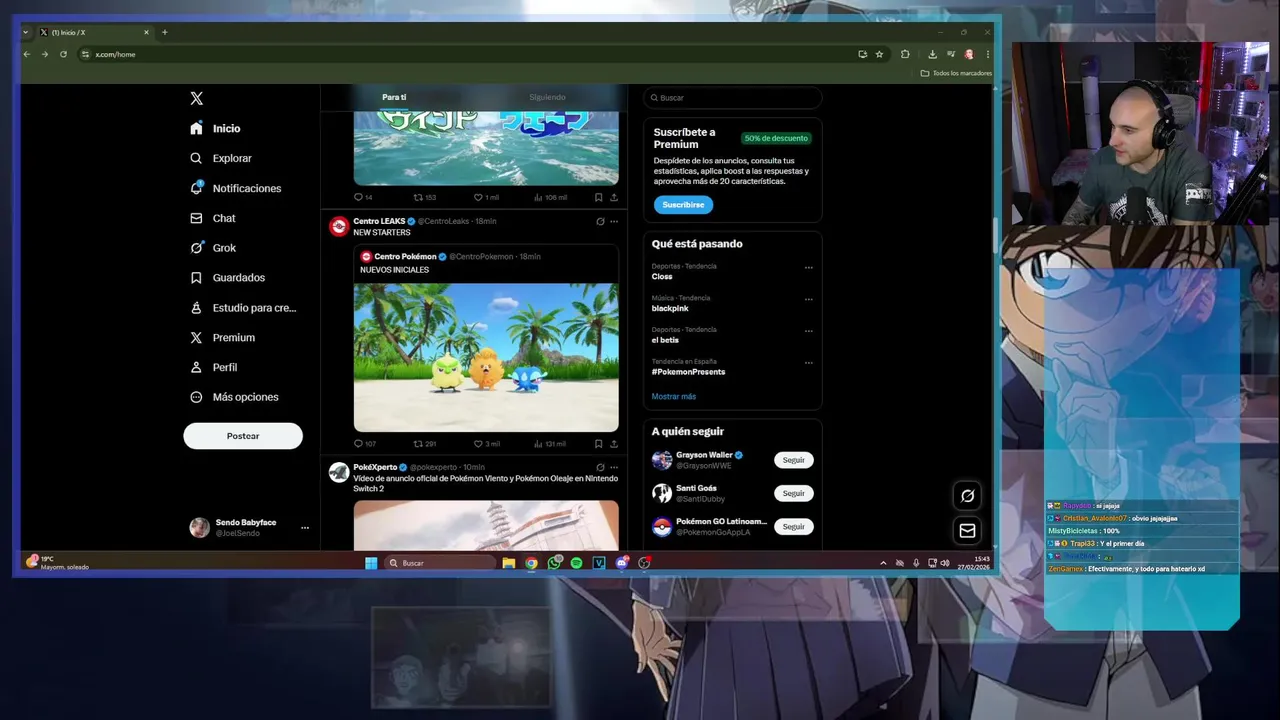The image size is (1280, 720).
Task: Open Estudio para creadores sidebar item
Action: pos(243,307)
